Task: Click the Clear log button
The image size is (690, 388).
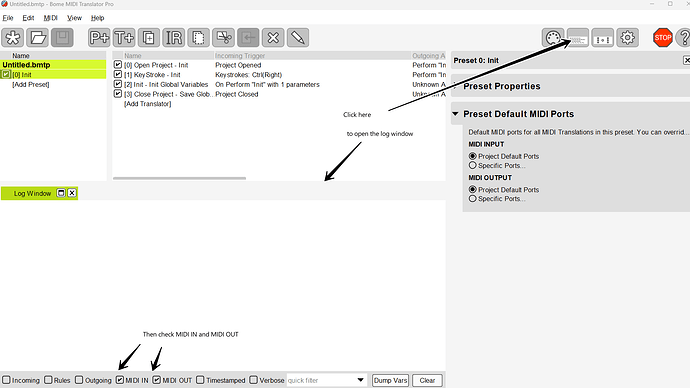Action: coord(427,381)
